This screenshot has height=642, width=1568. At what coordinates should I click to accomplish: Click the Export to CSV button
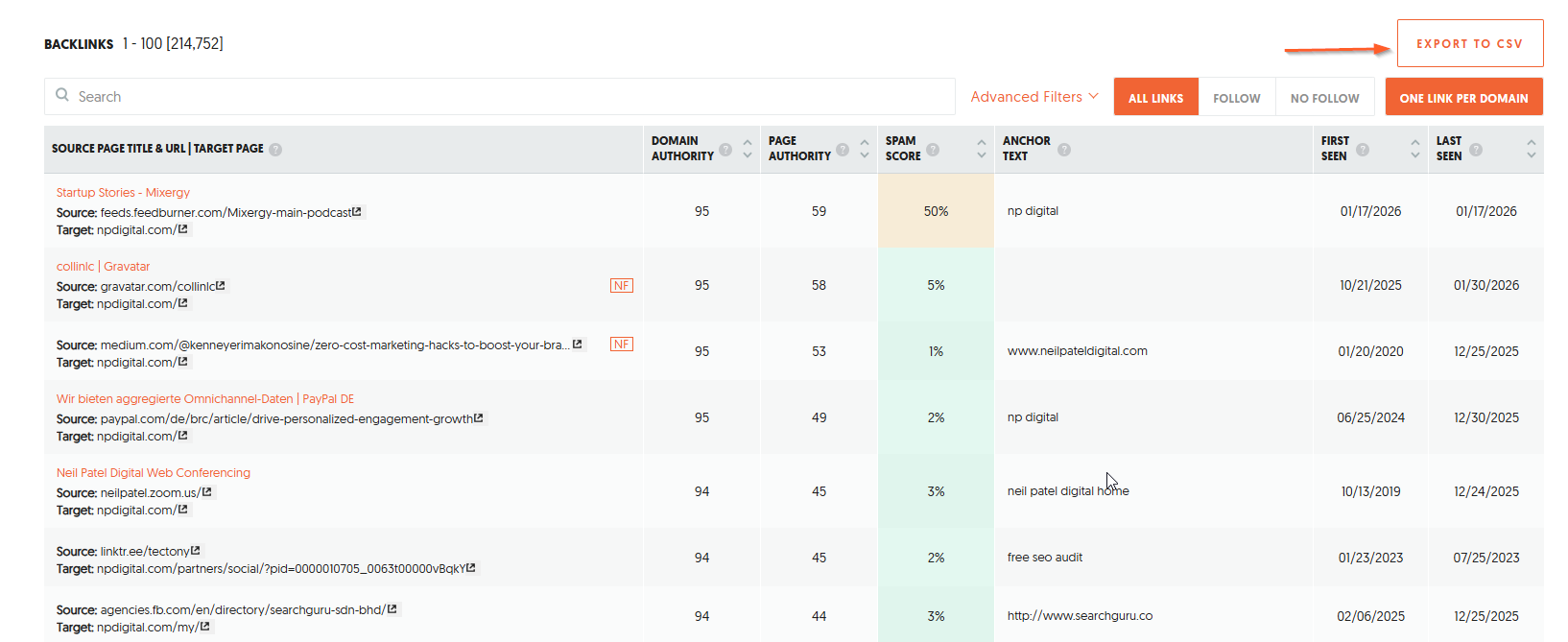click(1470, 43)
